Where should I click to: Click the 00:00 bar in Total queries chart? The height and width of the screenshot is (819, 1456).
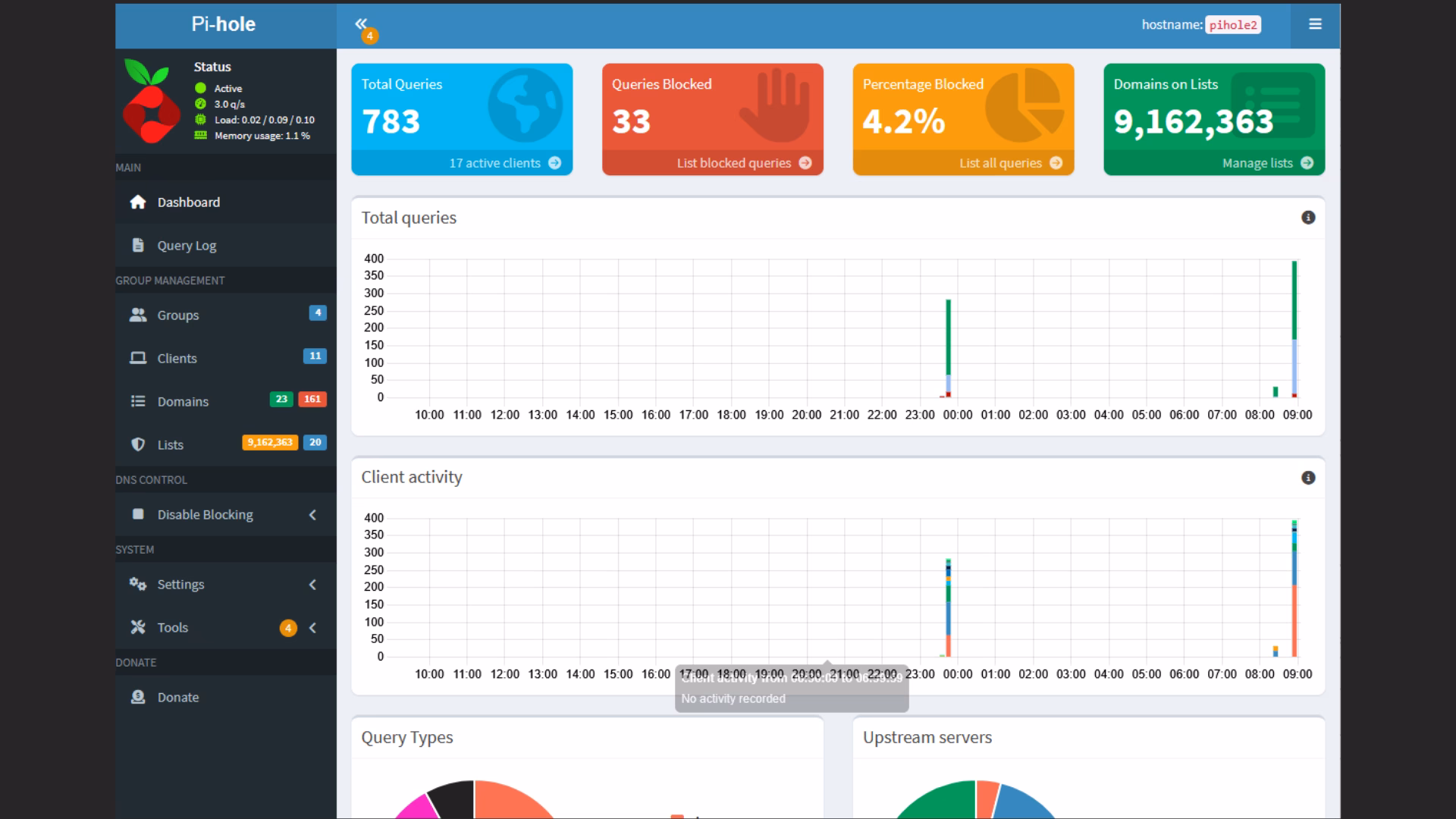click(x=949, y=348)
